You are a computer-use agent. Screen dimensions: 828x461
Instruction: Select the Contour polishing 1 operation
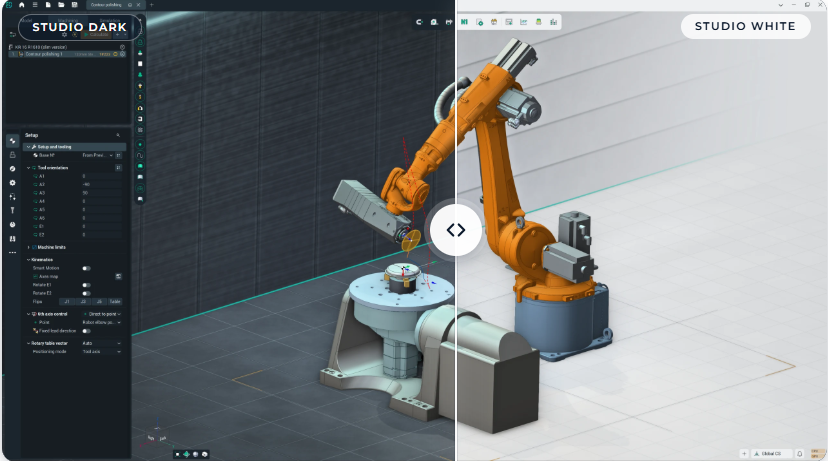tap(67, 54)
